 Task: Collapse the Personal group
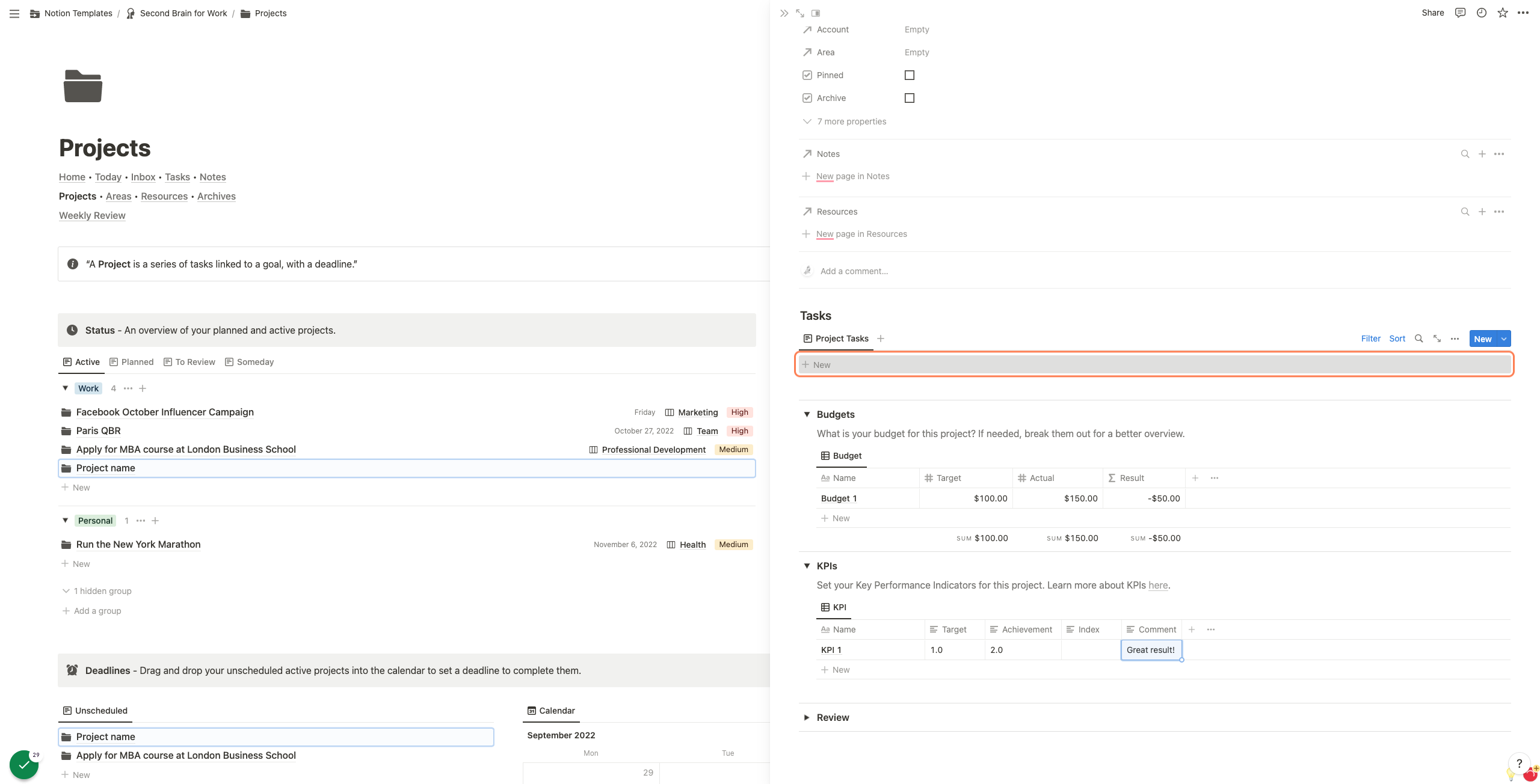click(x=66, y=521)
